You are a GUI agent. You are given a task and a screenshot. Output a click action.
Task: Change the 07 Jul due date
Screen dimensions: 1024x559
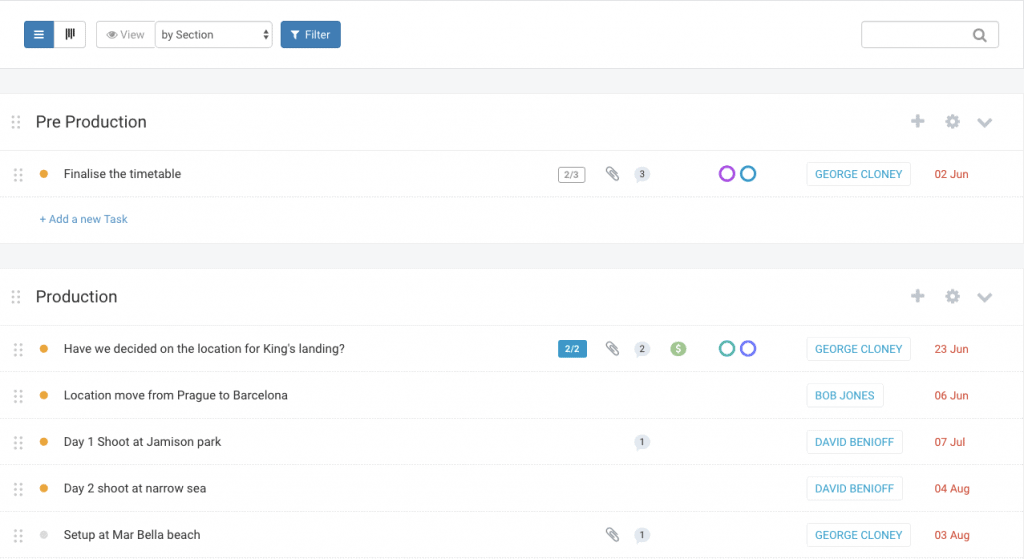950,442
